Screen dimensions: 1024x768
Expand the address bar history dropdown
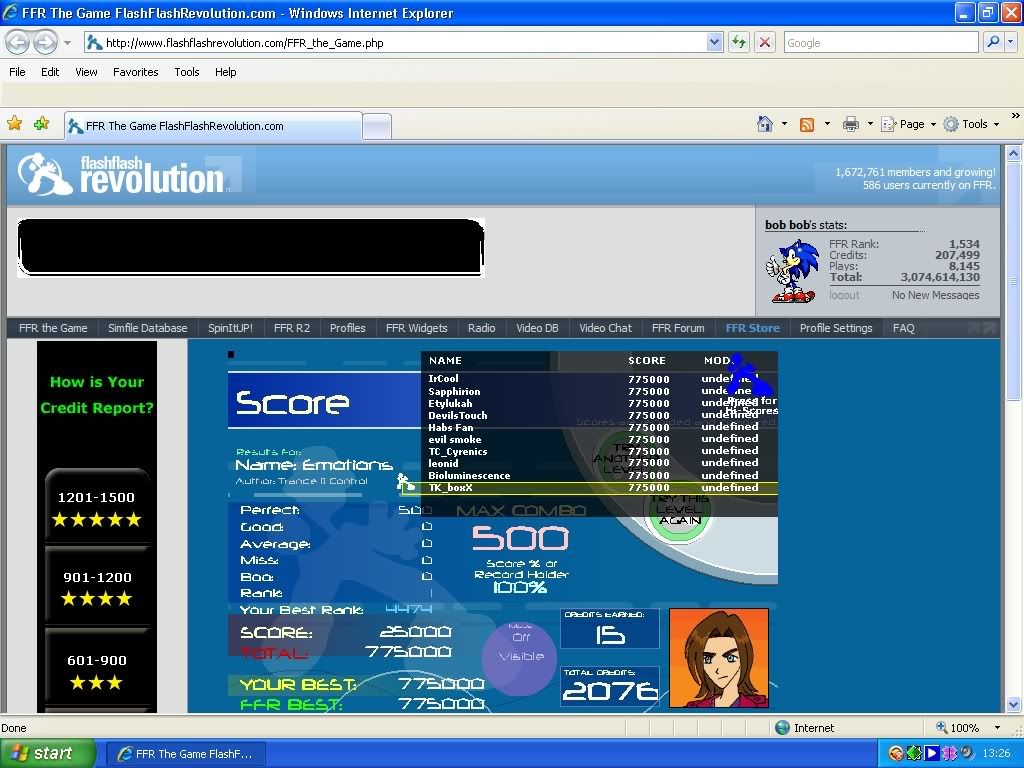pyautogui.click(x=714, y=42)
